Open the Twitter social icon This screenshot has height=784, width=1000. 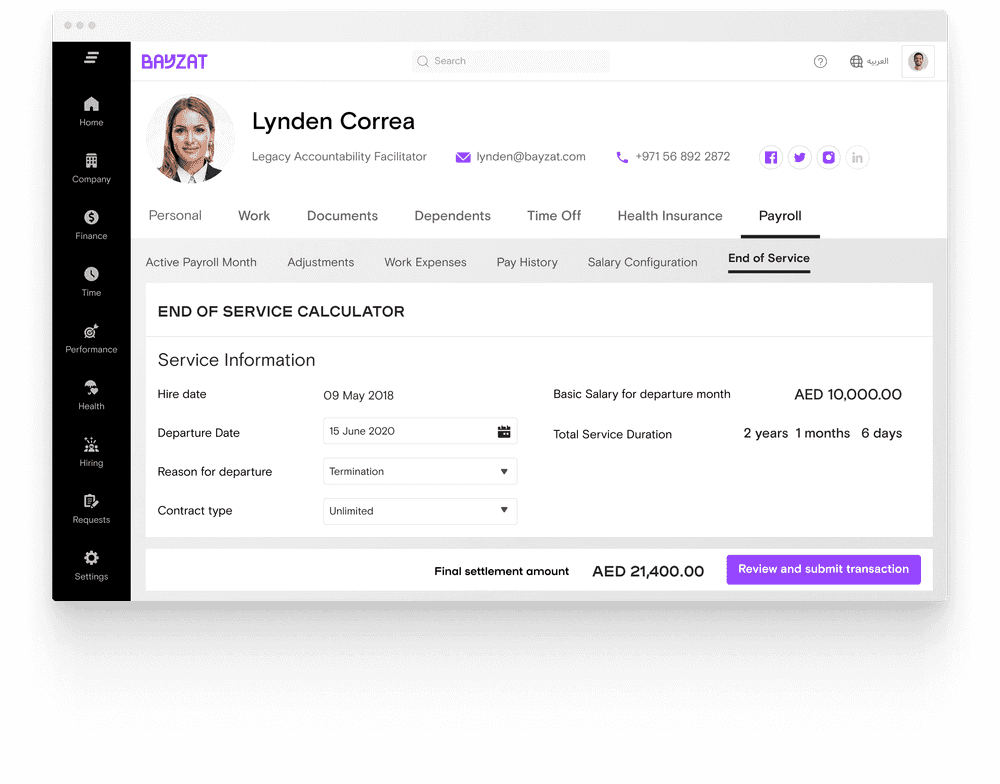799,158
